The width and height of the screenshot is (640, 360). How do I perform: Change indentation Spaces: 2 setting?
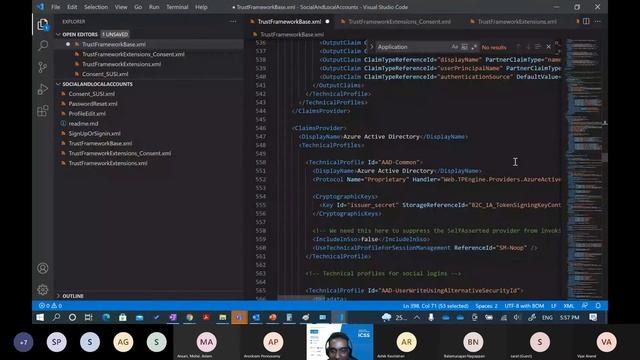pyautogui.click(x=486, y=306)
